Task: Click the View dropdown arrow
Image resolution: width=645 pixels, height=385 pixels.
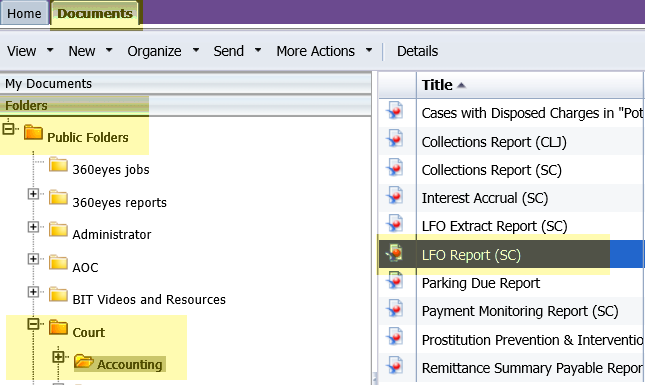Action: (50, 50)
